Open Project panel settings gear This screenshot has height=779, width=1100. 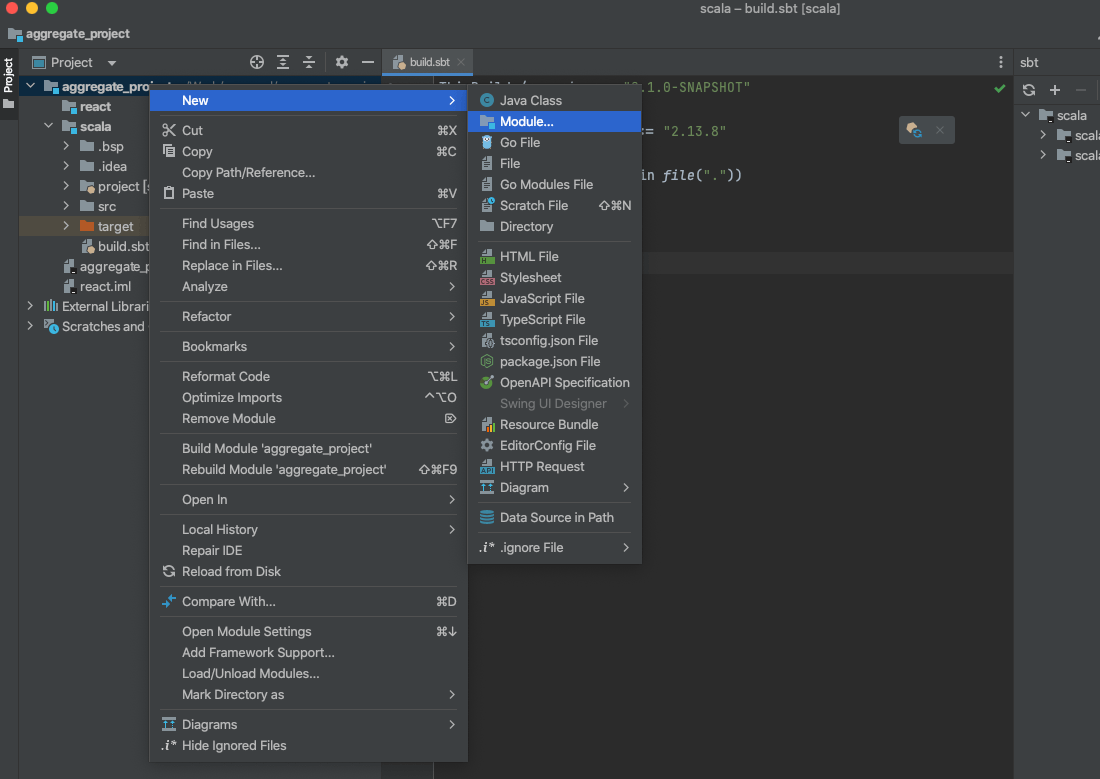(x=342, y=62)
